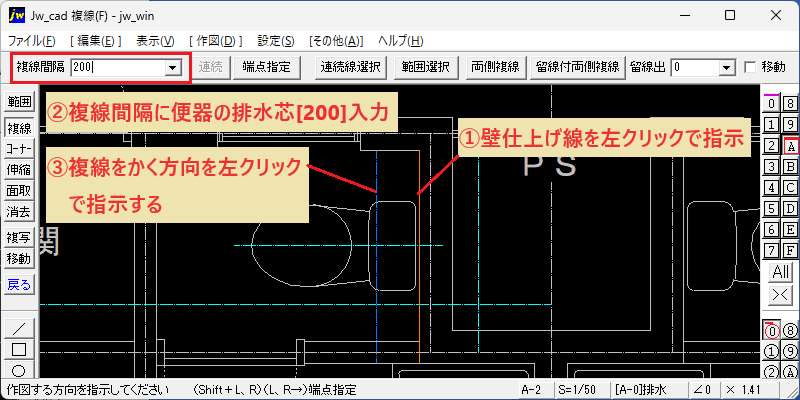The height and width of the screenshot is (400, 800).
Task: Click the 連続線選択 button
Action: tap(351, 67)
